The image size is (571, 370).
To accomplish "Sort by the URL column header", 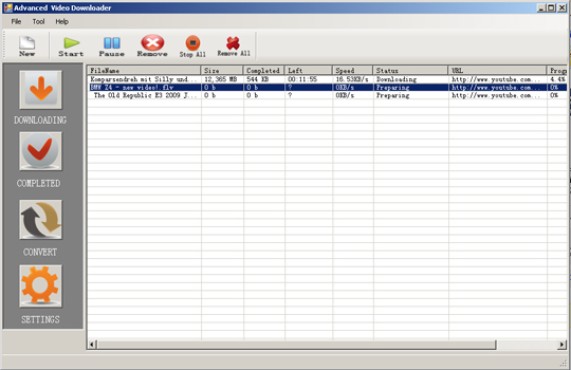I will tap(497, 70).
